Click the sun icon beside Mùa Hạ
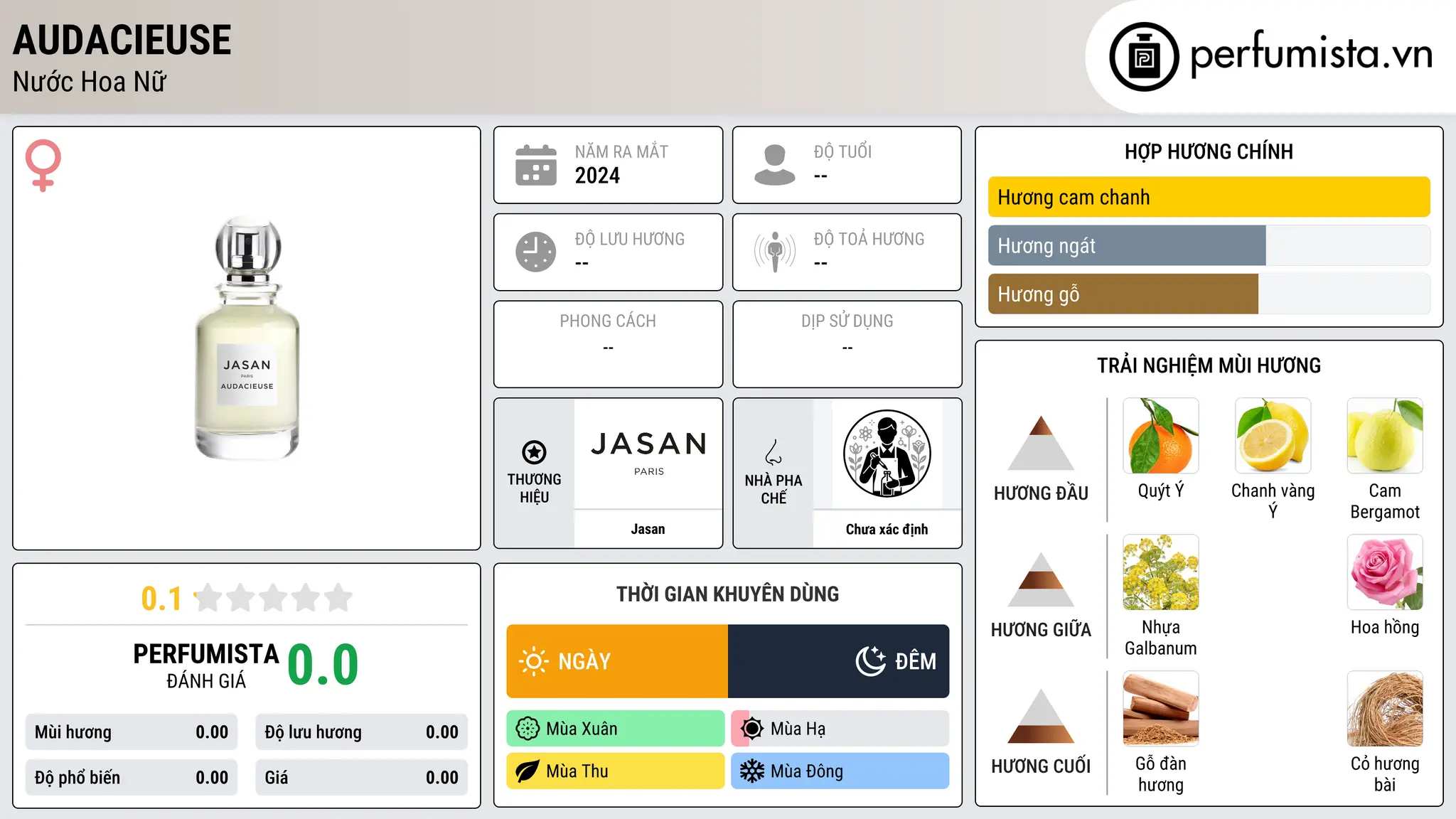 751,729
